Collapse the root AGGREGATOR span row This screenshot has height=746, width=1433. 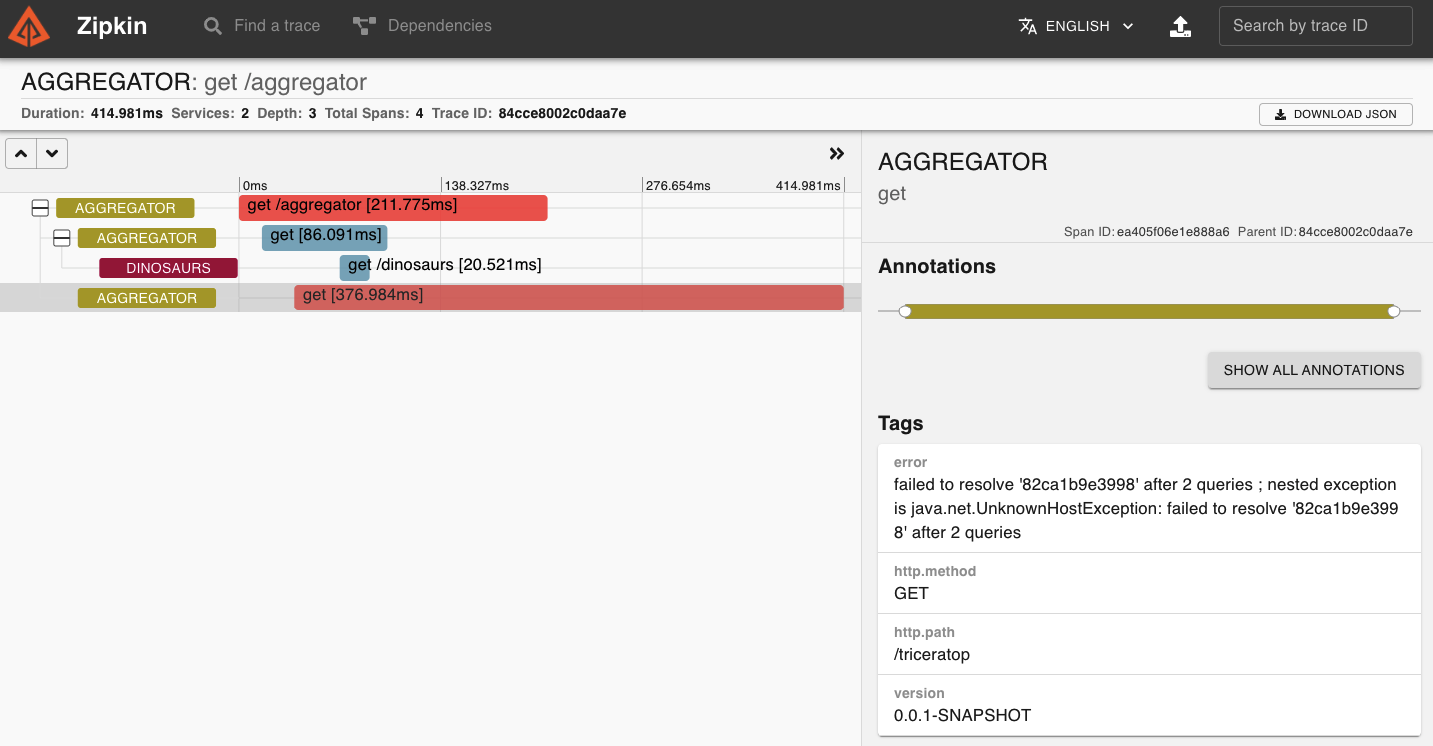click(x=40, y=208)
